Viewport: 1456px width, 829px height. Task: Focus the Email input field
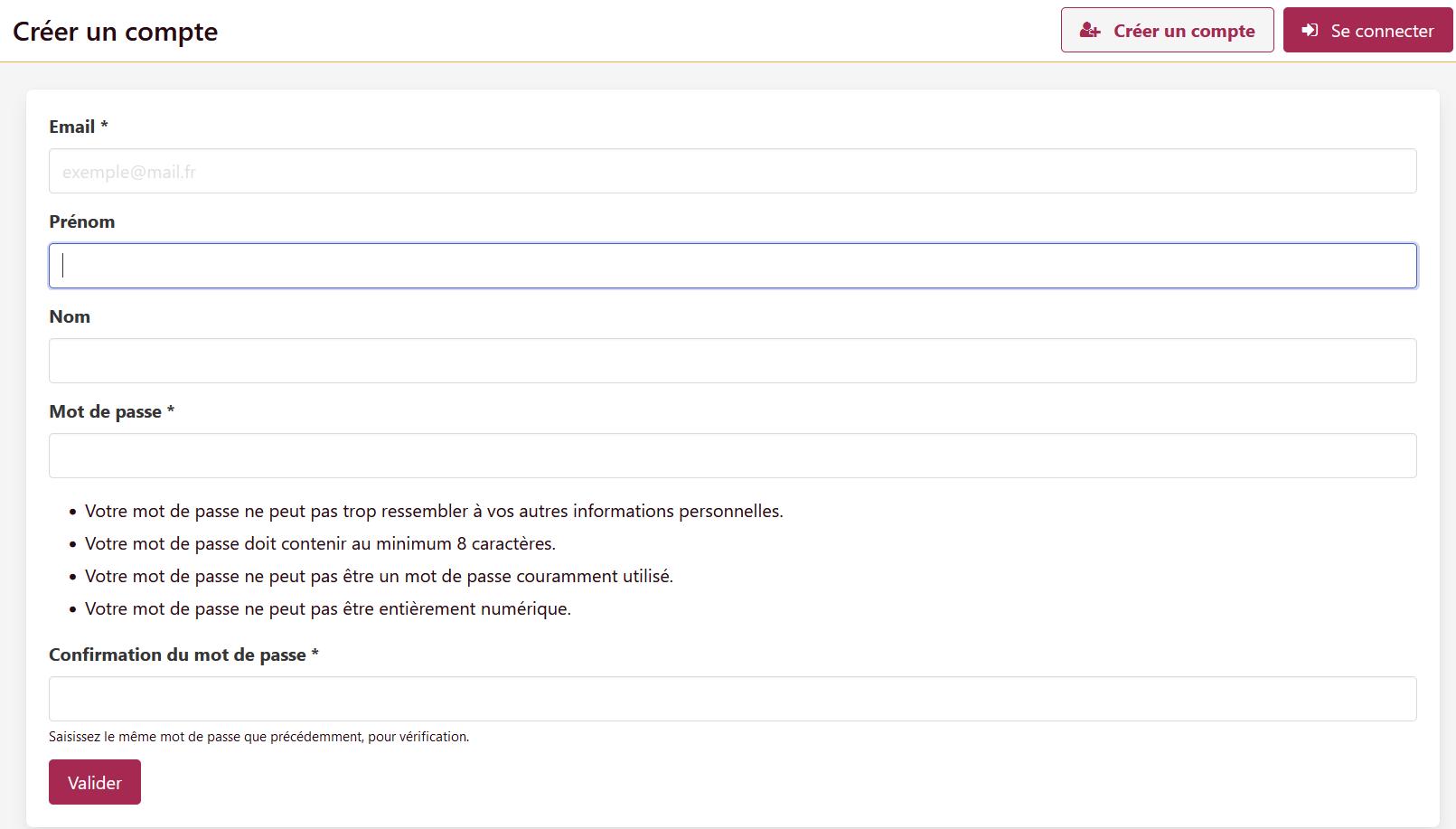732,171
